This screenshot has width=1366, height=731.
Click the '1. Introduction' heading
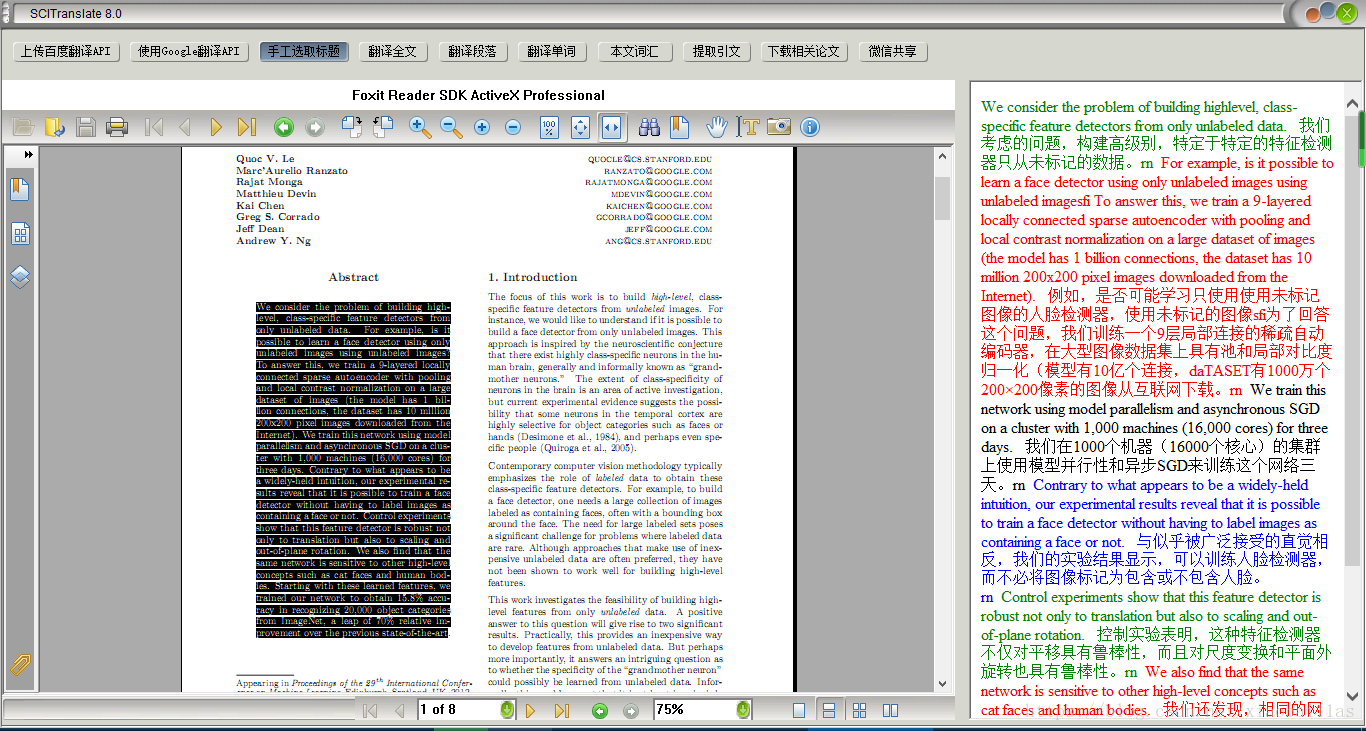click(532, 277)
